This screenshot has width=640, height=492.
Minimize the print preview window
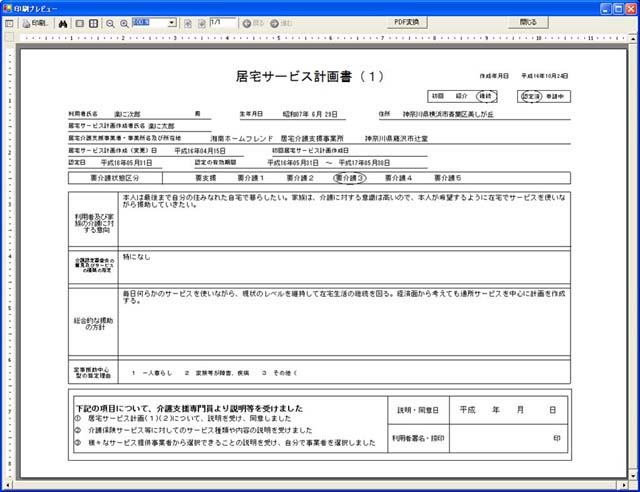(x=607, y=9)
